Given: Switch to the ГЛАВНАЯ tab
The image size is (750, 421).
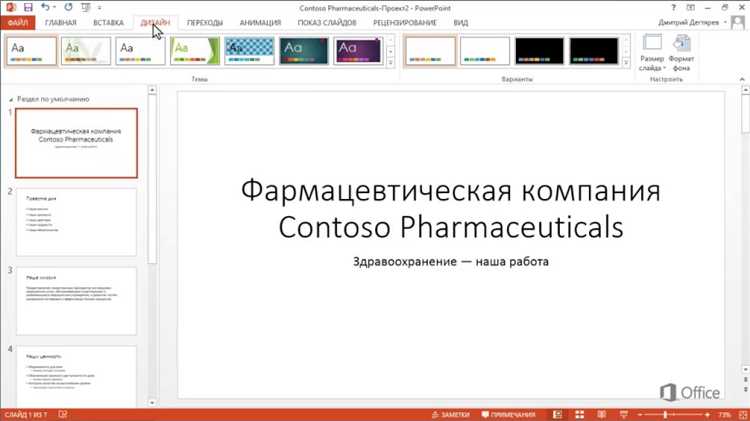Looking at the screenshot, I should (61, 22).
